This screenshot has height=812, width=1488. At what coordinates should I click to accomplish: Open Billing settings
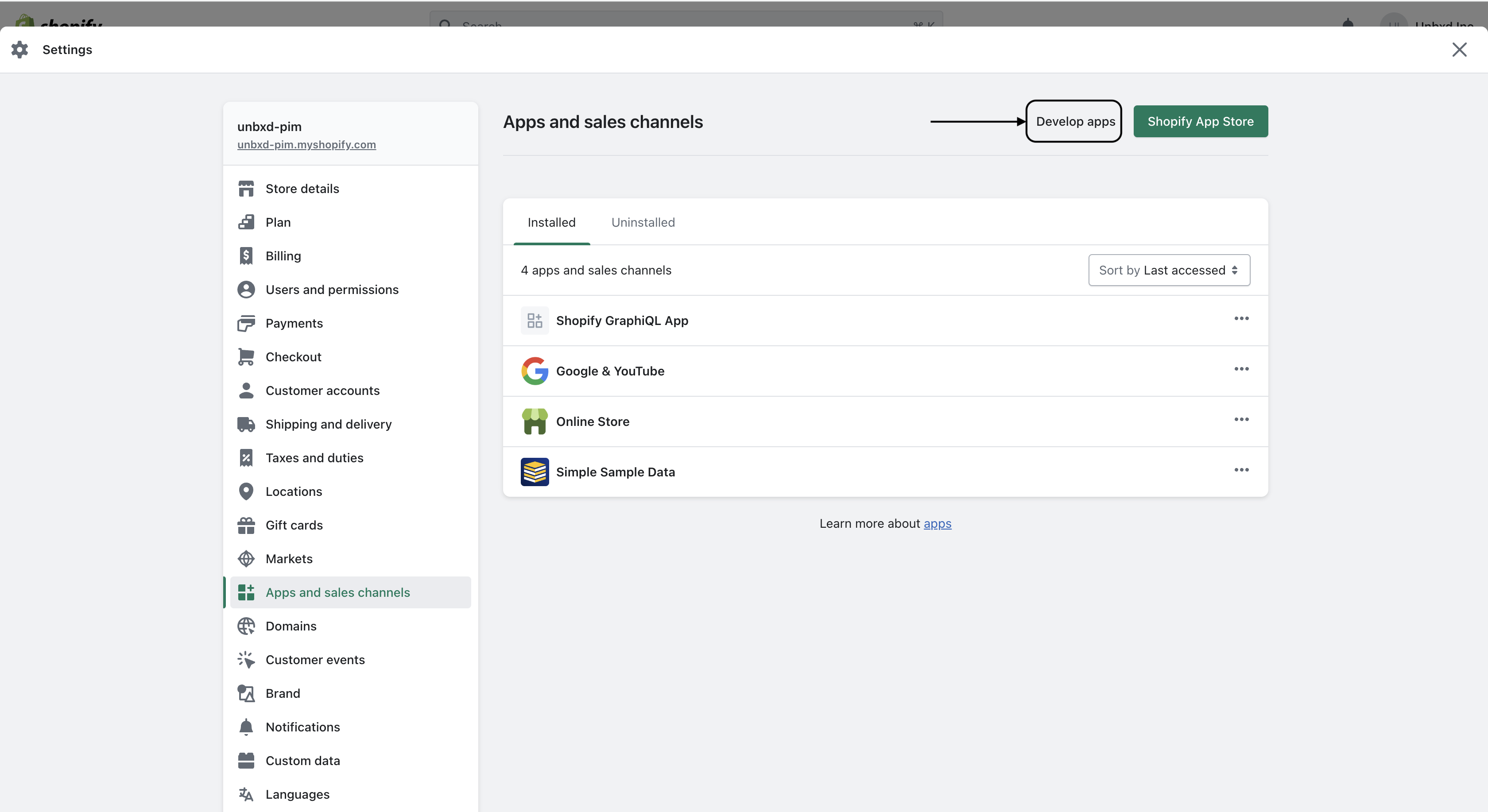pos(351,256)
